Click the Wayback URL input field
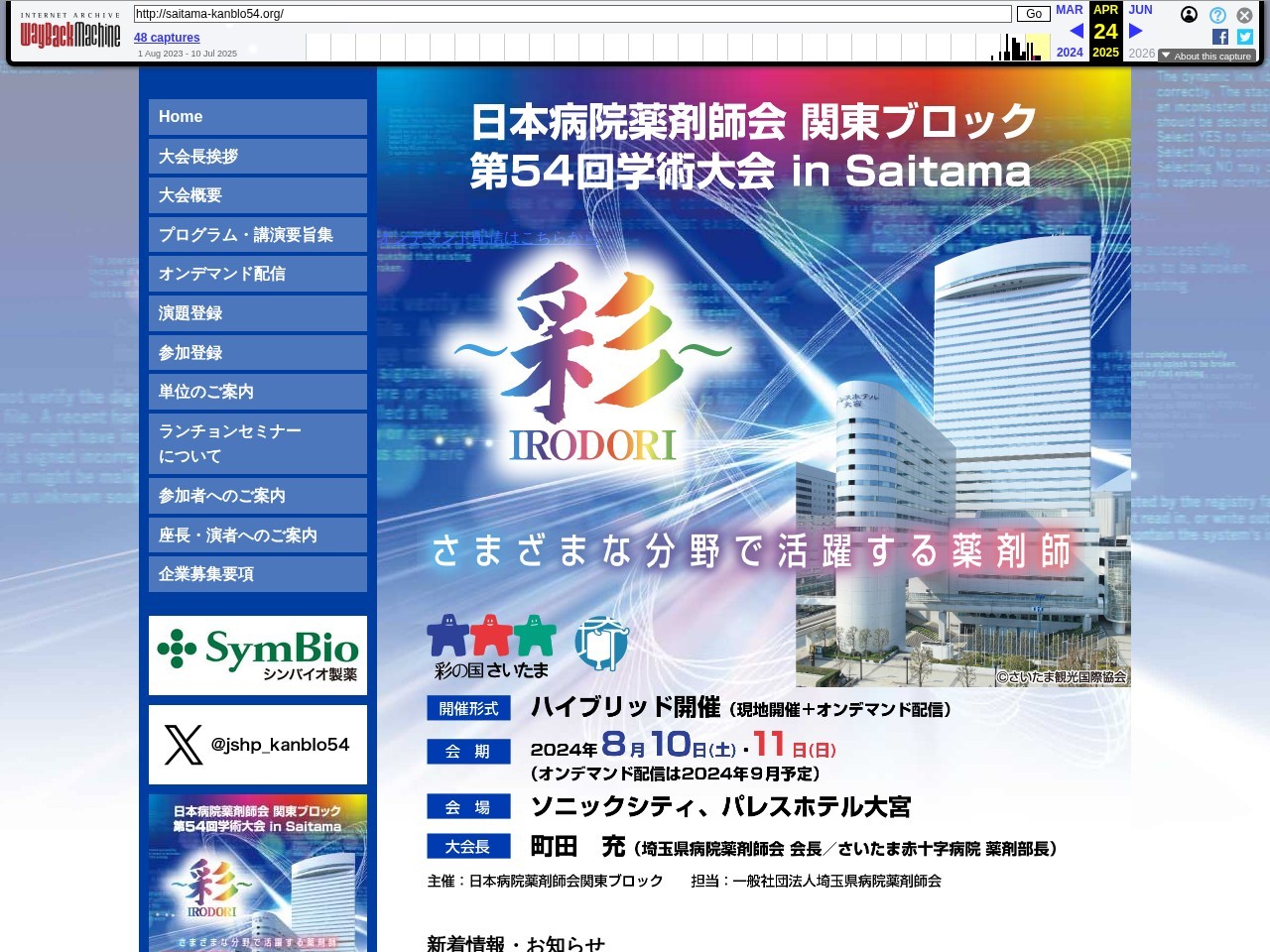The image size is (1270, 952). click(571, 14)
